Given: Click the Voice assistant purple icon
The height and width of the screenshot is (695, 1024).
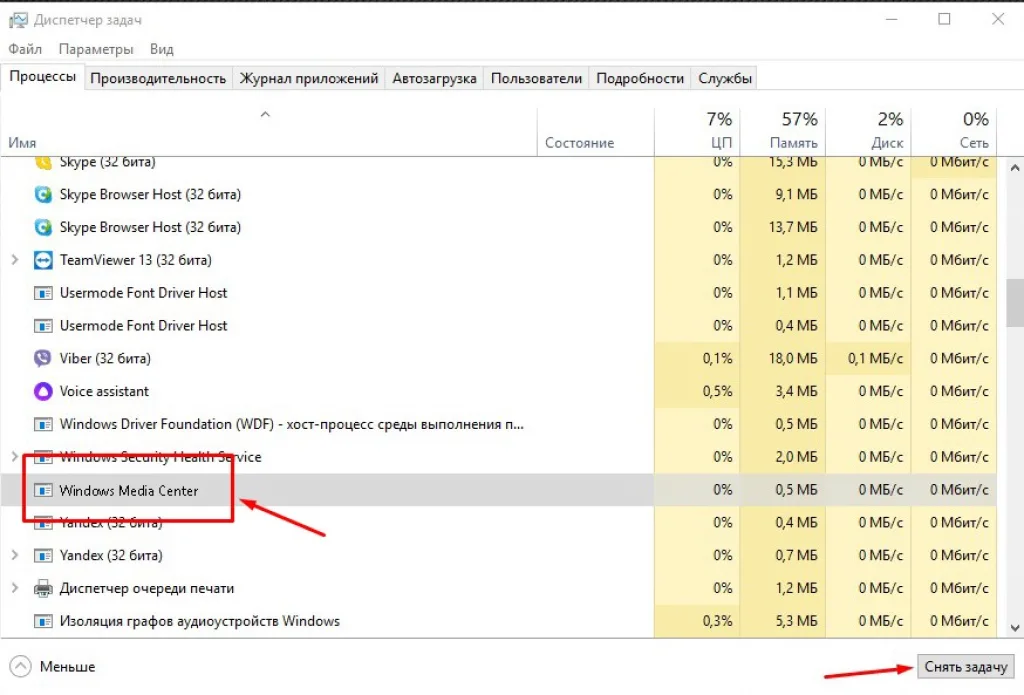Looking at the screenshot, I should tap(42, 391).
